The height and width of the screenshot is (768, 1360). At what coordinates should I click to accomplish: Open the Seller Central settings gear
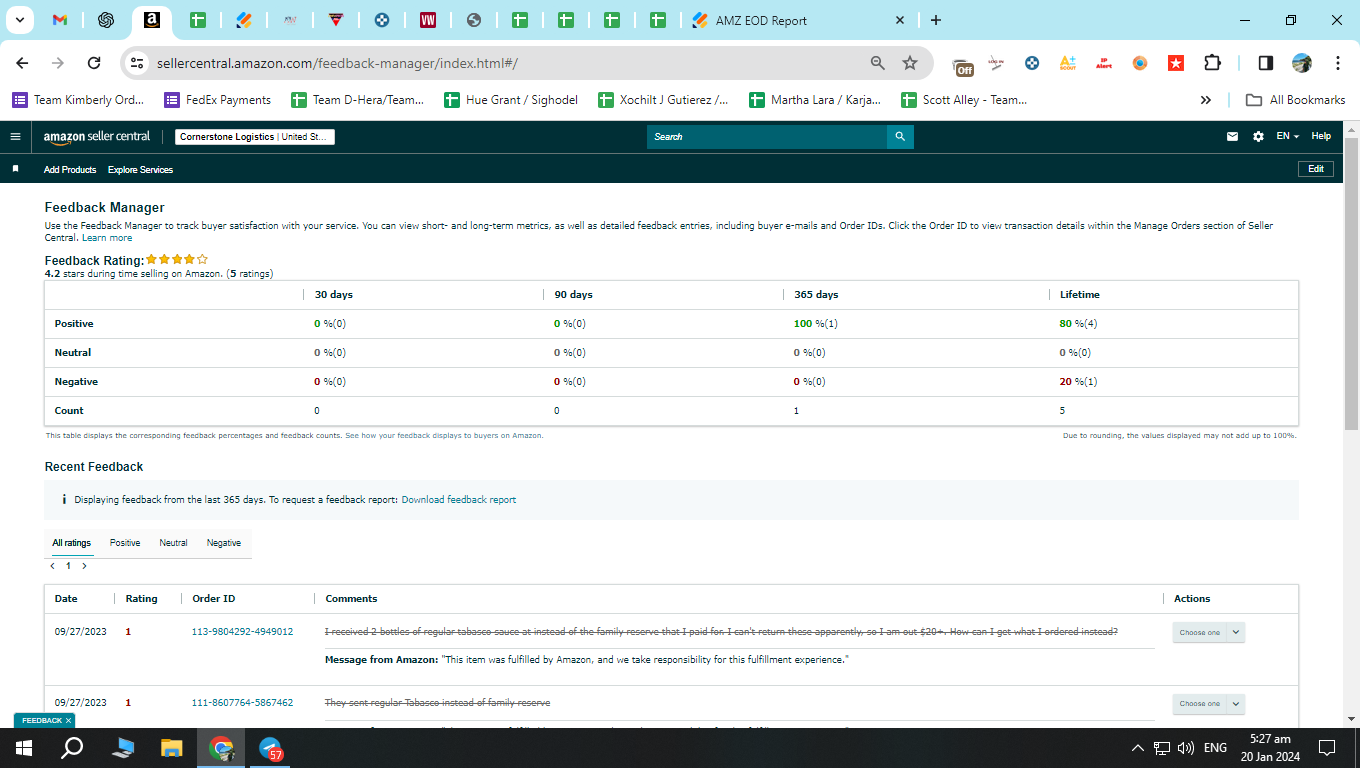1258,137
